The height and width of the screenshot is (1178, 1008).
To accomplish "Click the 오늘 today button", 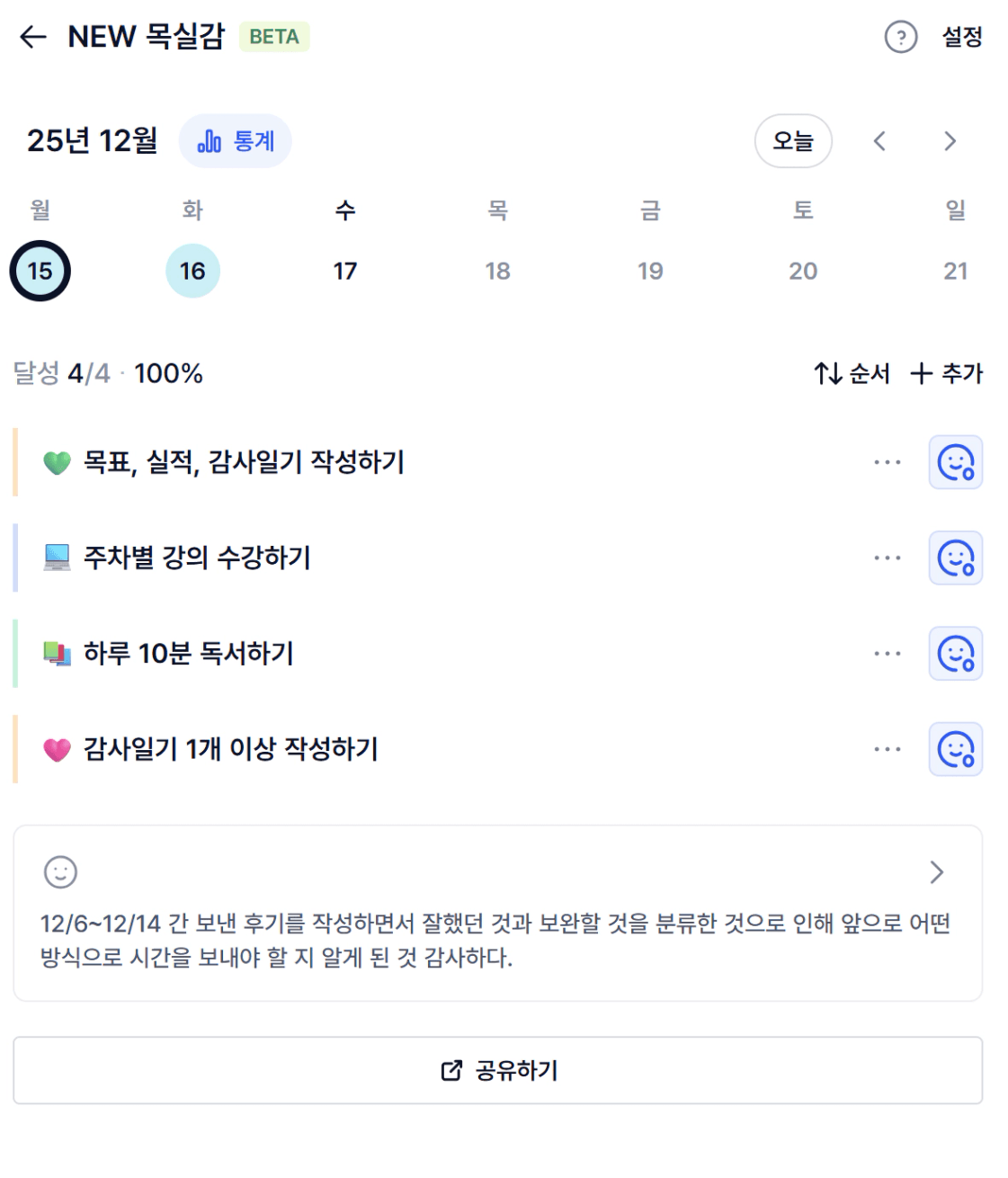I will tap(793, 141).
